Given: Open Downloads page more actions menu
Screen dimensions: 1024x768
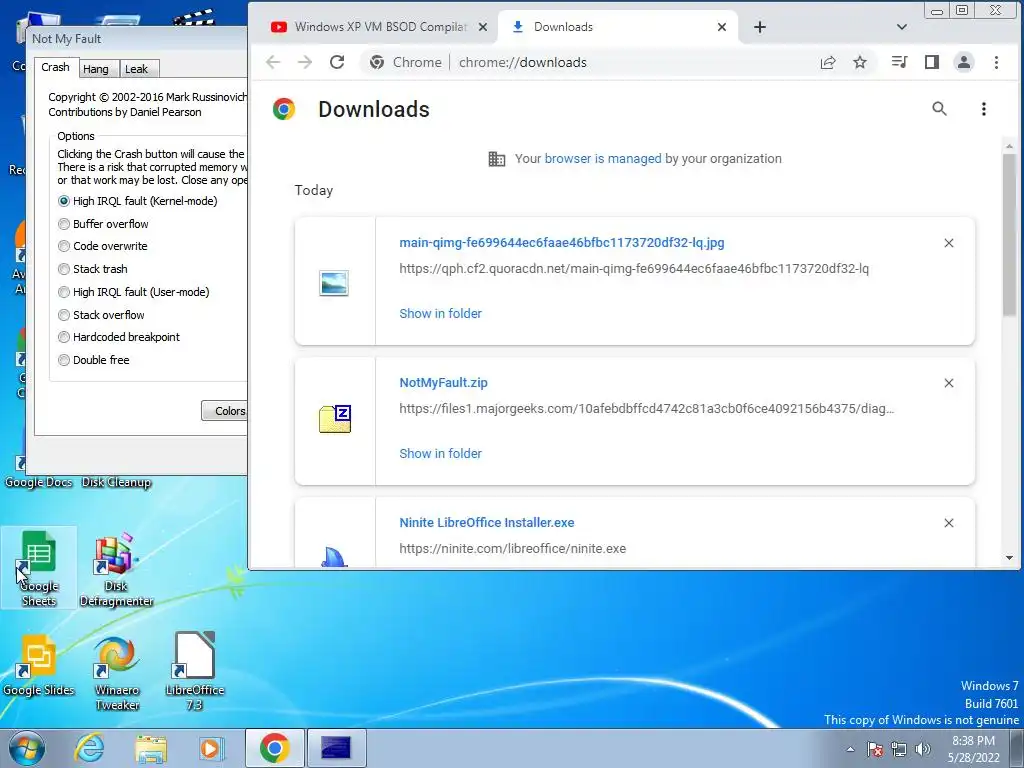Looking at the screenshot, I should (984, 109).
